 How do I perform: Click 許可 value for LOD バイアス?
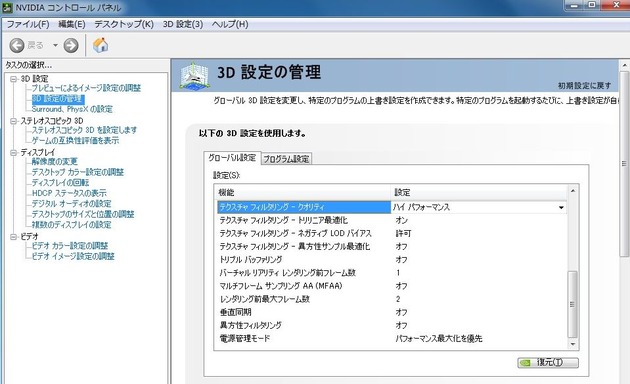click(x=403, y=233)
